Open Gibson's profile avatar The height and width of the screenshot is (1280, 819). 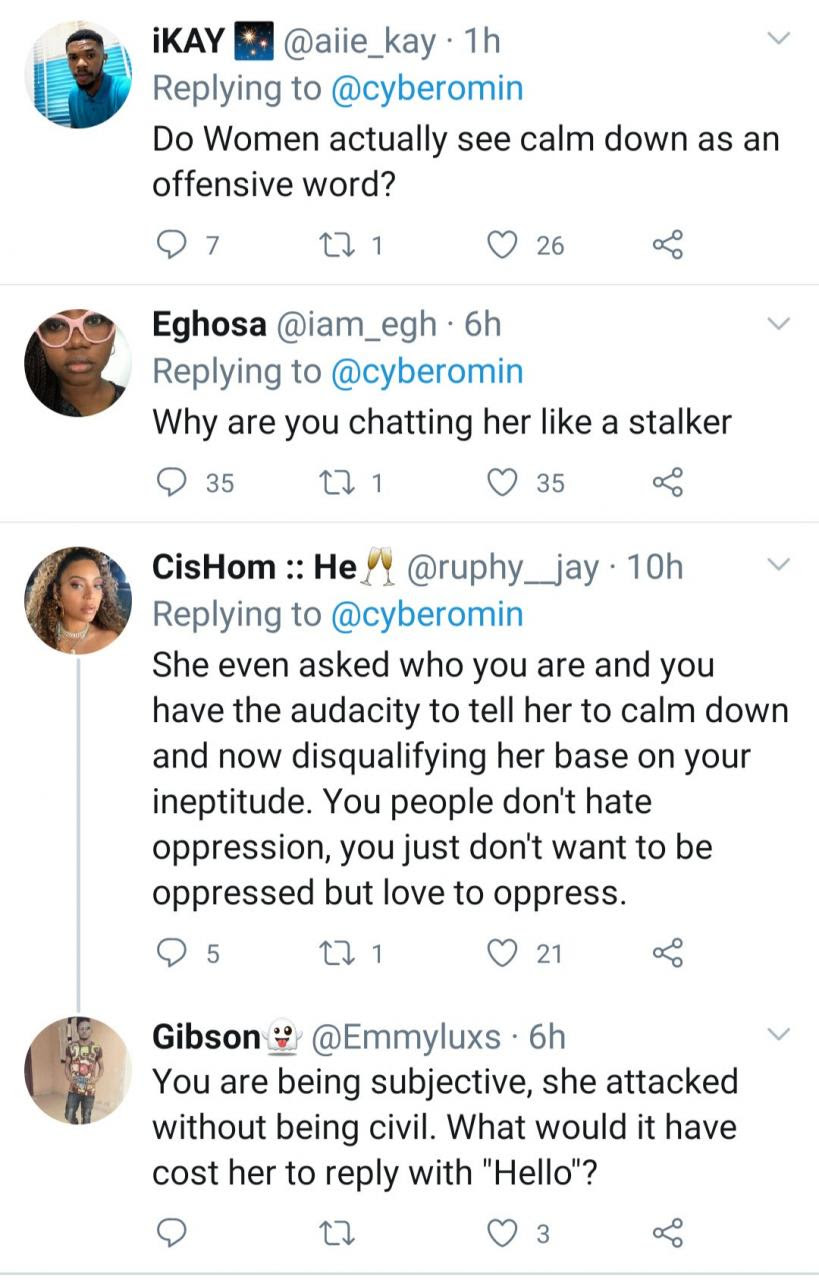(x=77, y=1070)
